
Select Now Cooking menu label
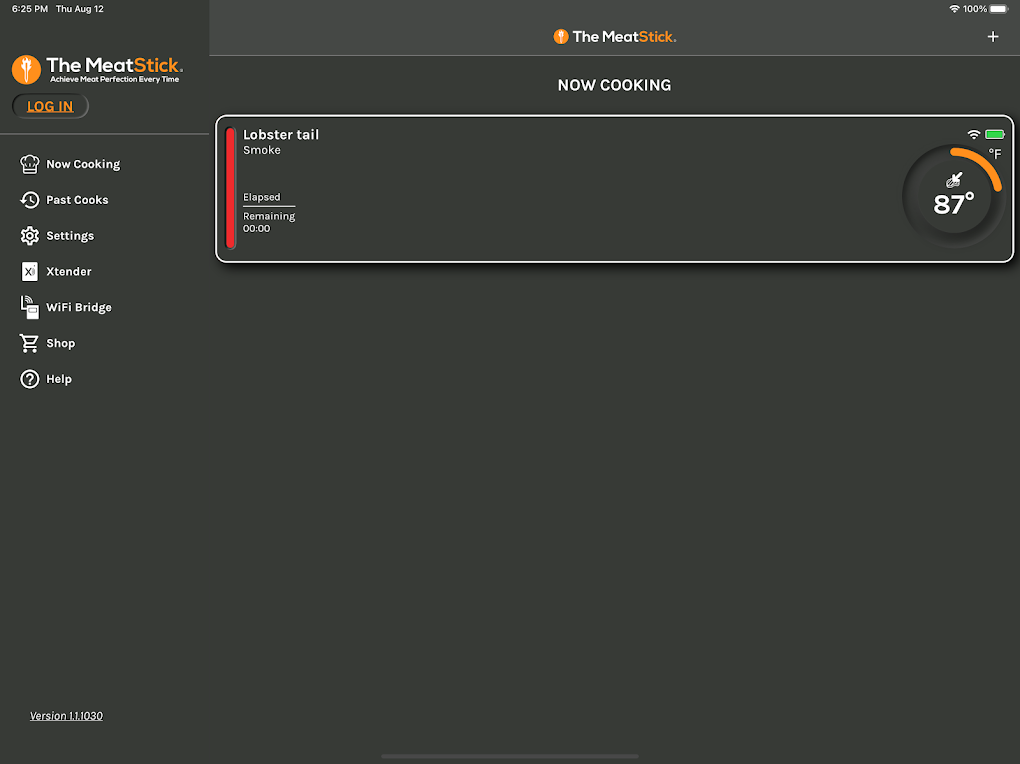coord(83,164)
